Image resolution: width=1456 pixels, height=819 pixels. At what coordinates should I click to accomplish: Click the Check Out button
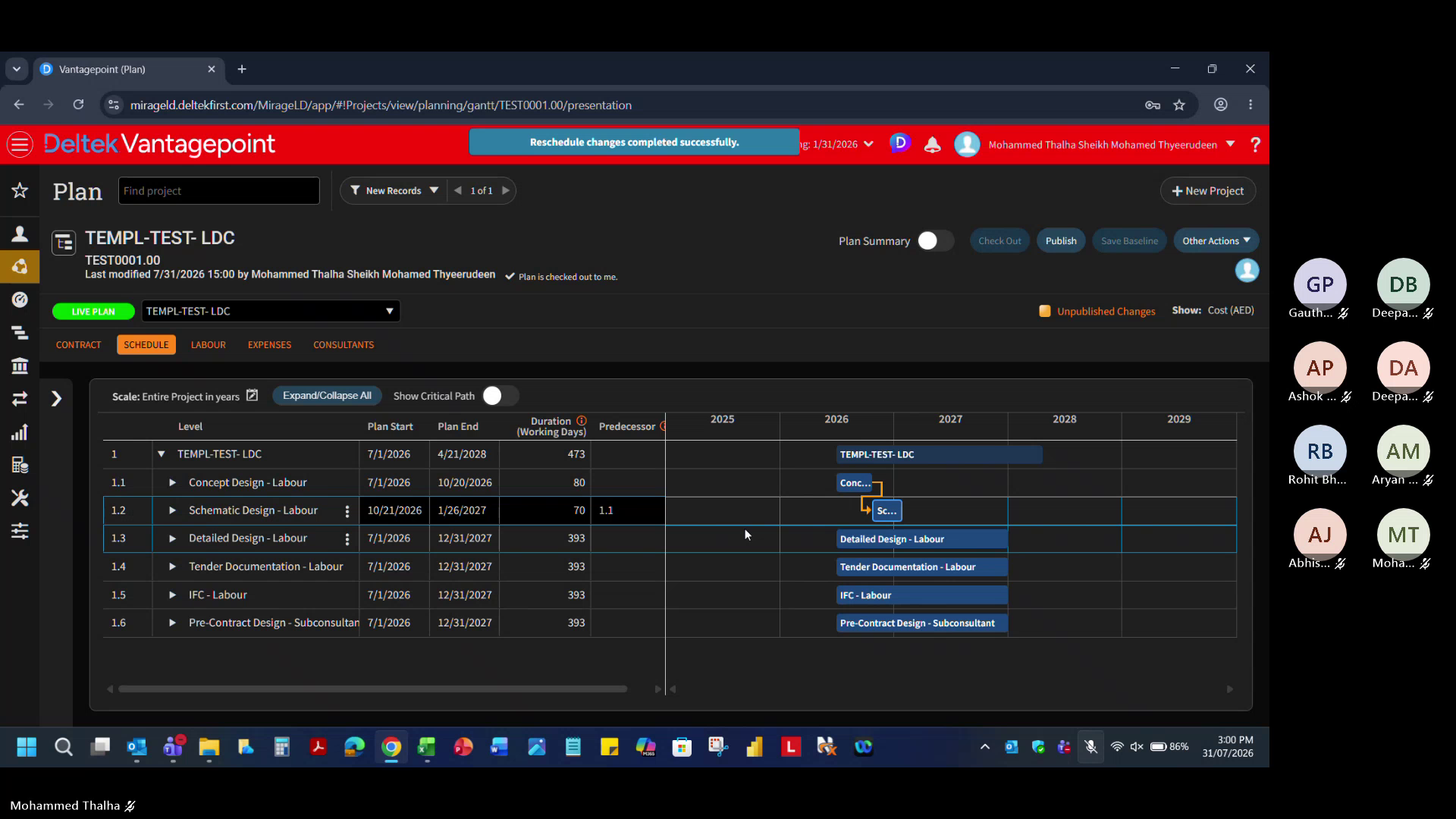point(999,240)
